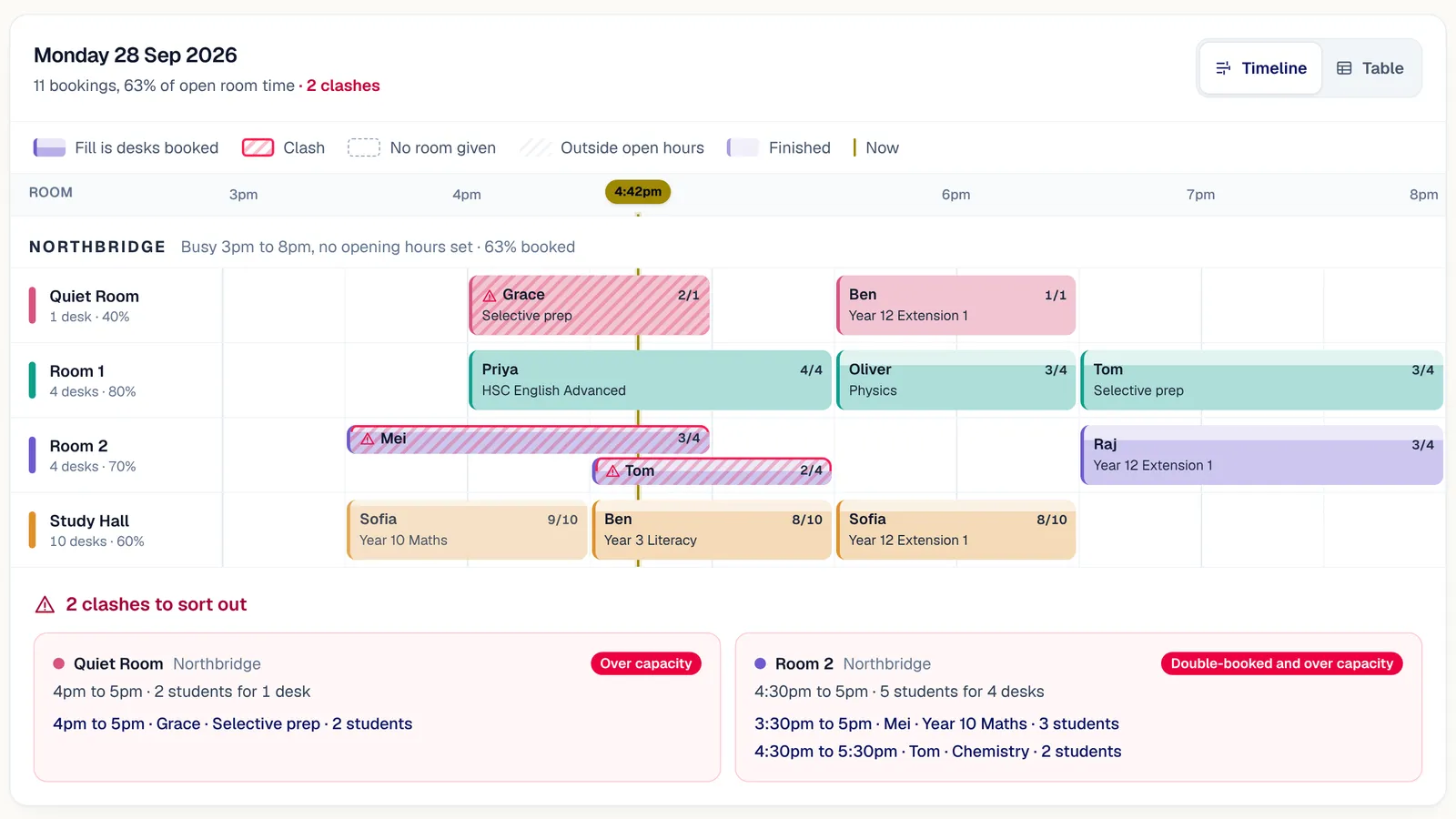Click the 4:30pm to 5pm 5 students summary

coord(899,692)
